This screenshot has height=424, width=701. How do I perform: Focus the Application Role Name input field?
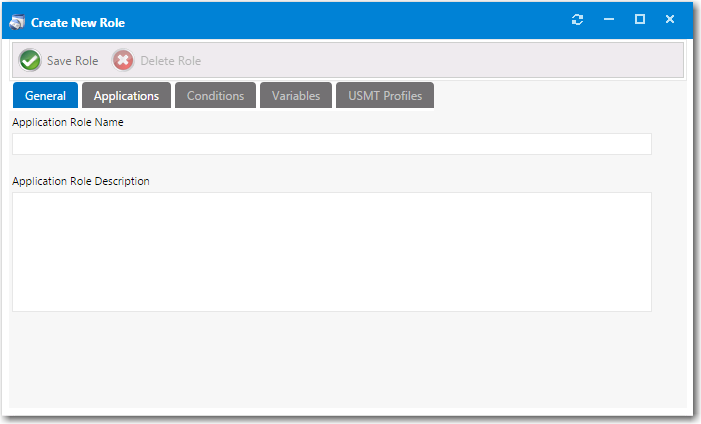pos(331,144)
